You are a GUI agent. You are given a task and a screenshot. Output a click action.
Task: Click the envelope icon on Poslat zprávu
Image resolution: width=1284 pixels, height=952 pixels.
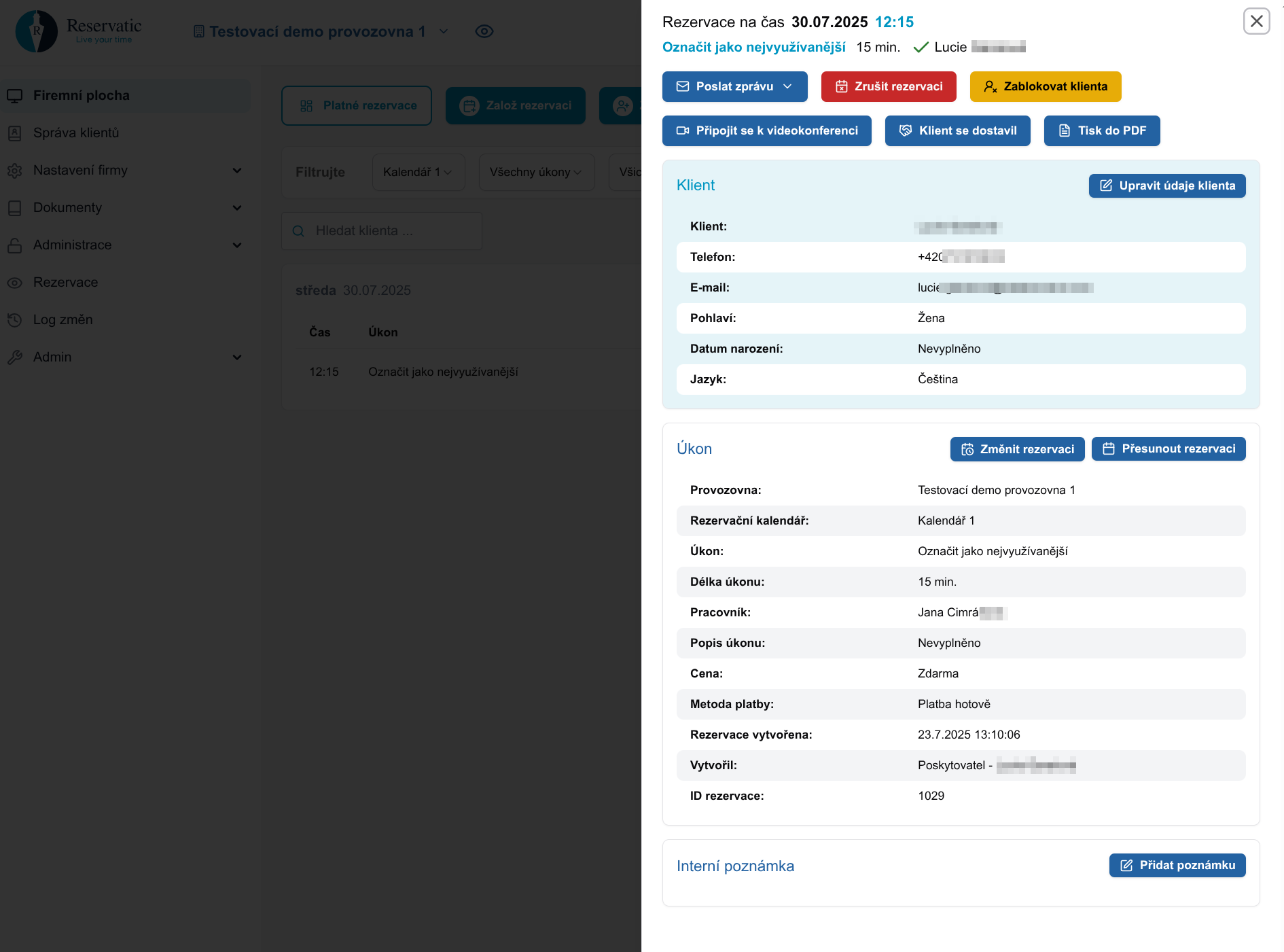coord(683,86)
